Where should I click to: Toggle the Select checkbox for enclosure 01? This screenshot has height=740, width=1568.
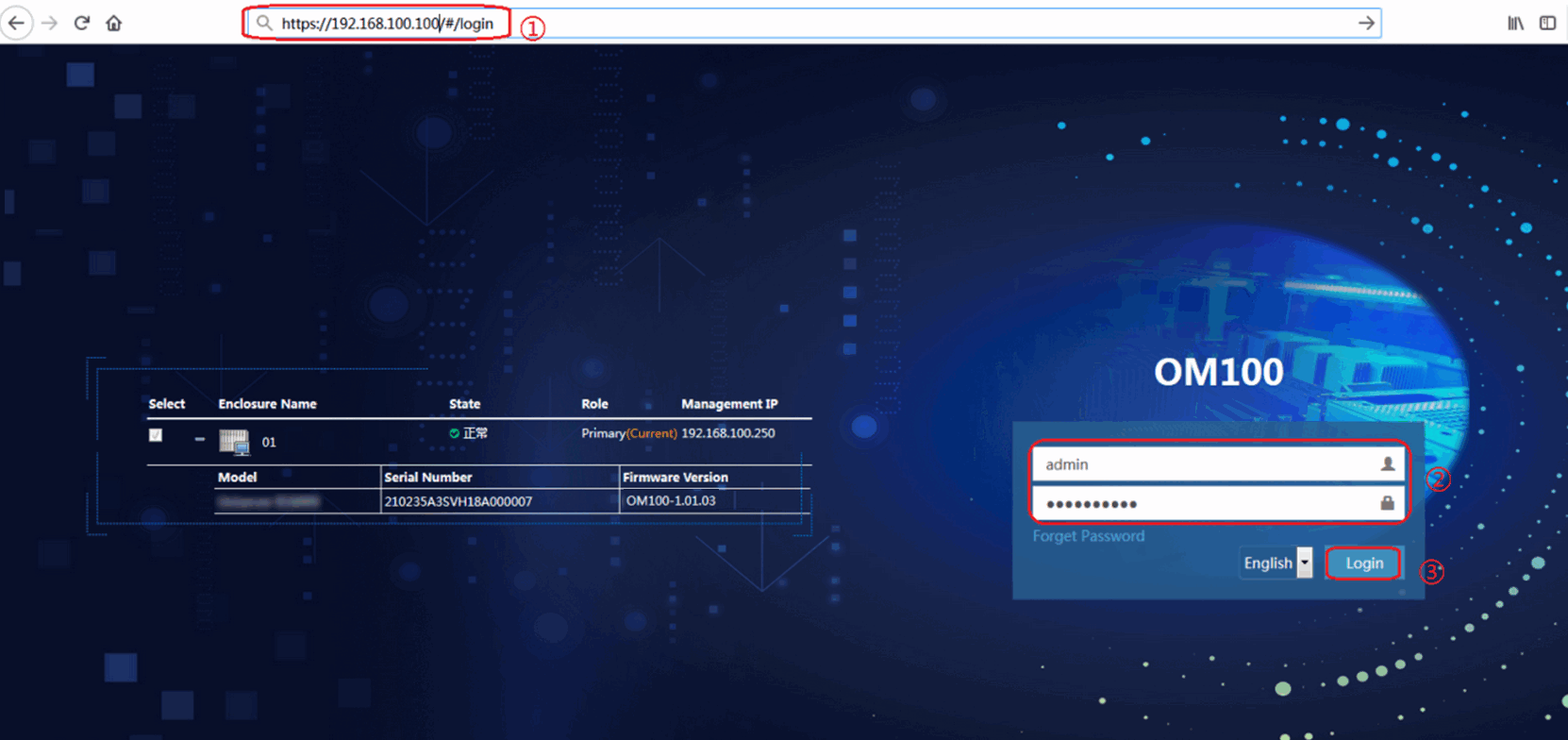coord(156,435)
